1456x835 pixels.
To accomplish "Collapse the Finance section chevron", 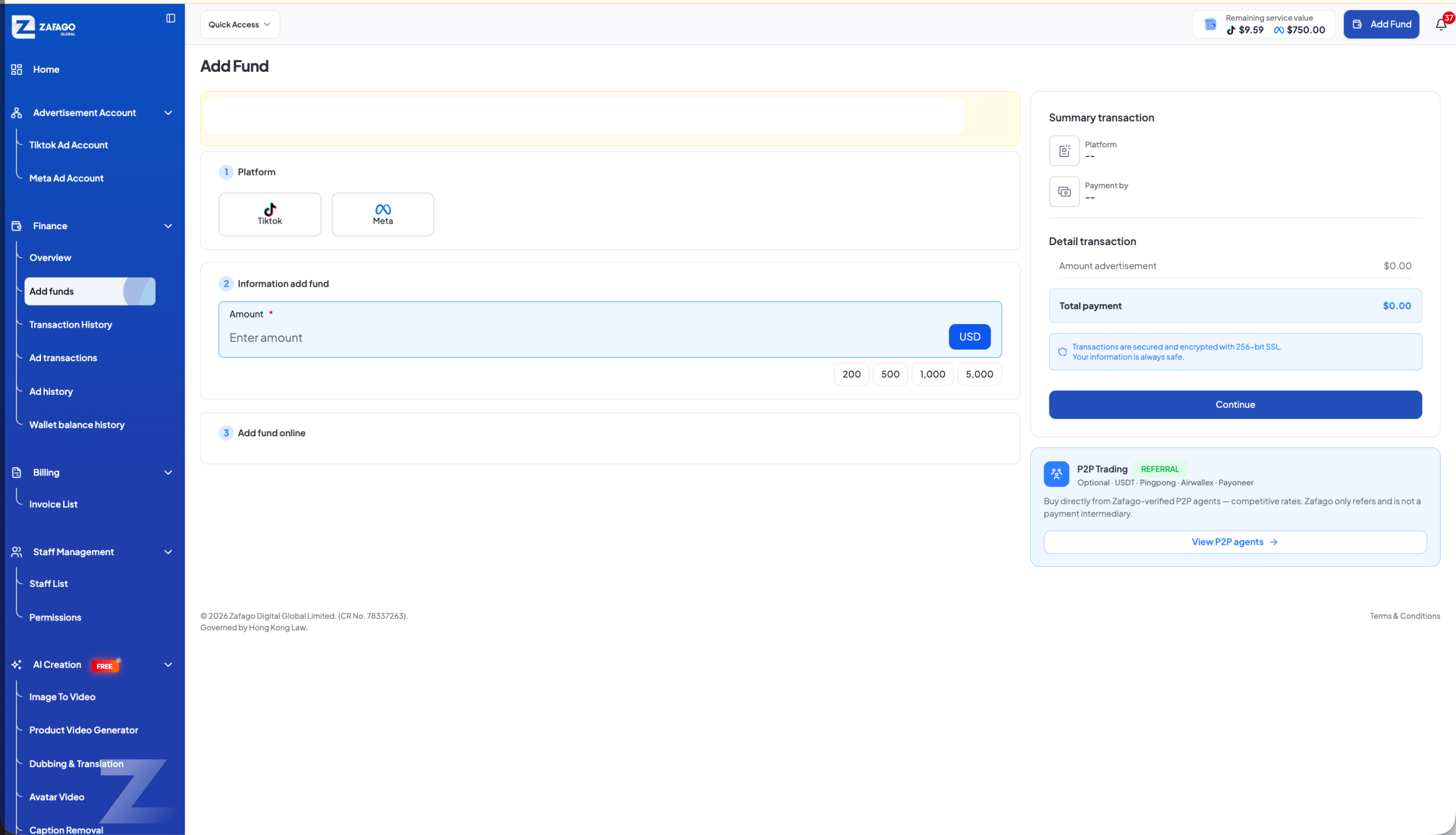I will coord(168,226).
